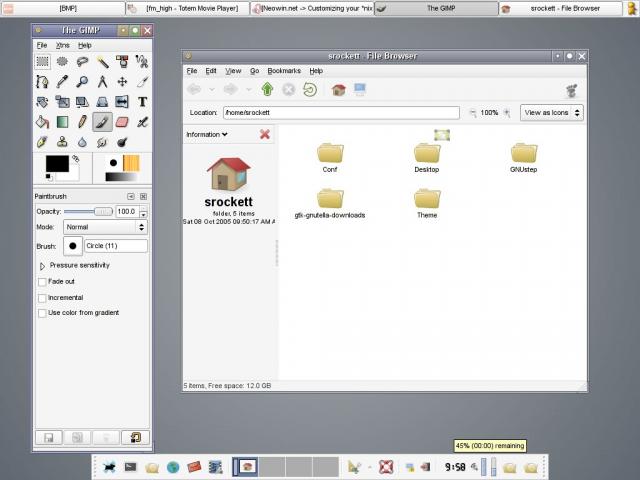Open the View menu in File Browser
This screenshot has width=640, height=480.
[x=233, y=71]
